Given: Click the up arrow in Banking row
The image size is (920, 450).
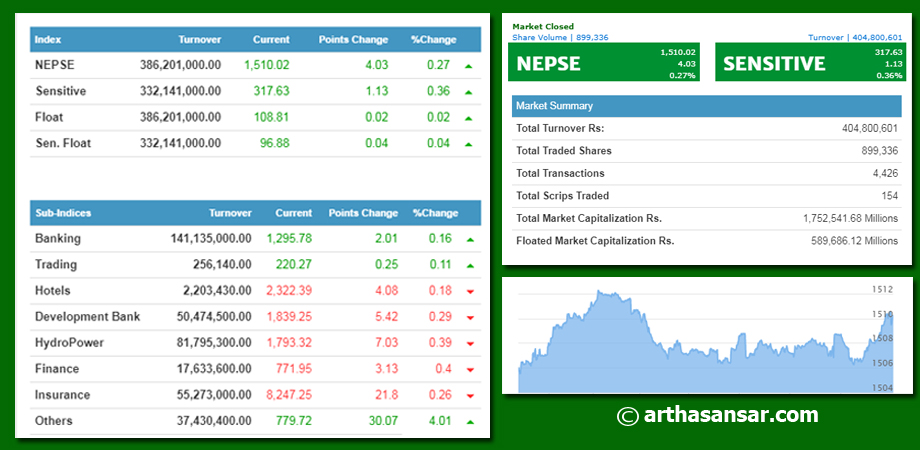Looking at the screenshot, I should 470,239.
